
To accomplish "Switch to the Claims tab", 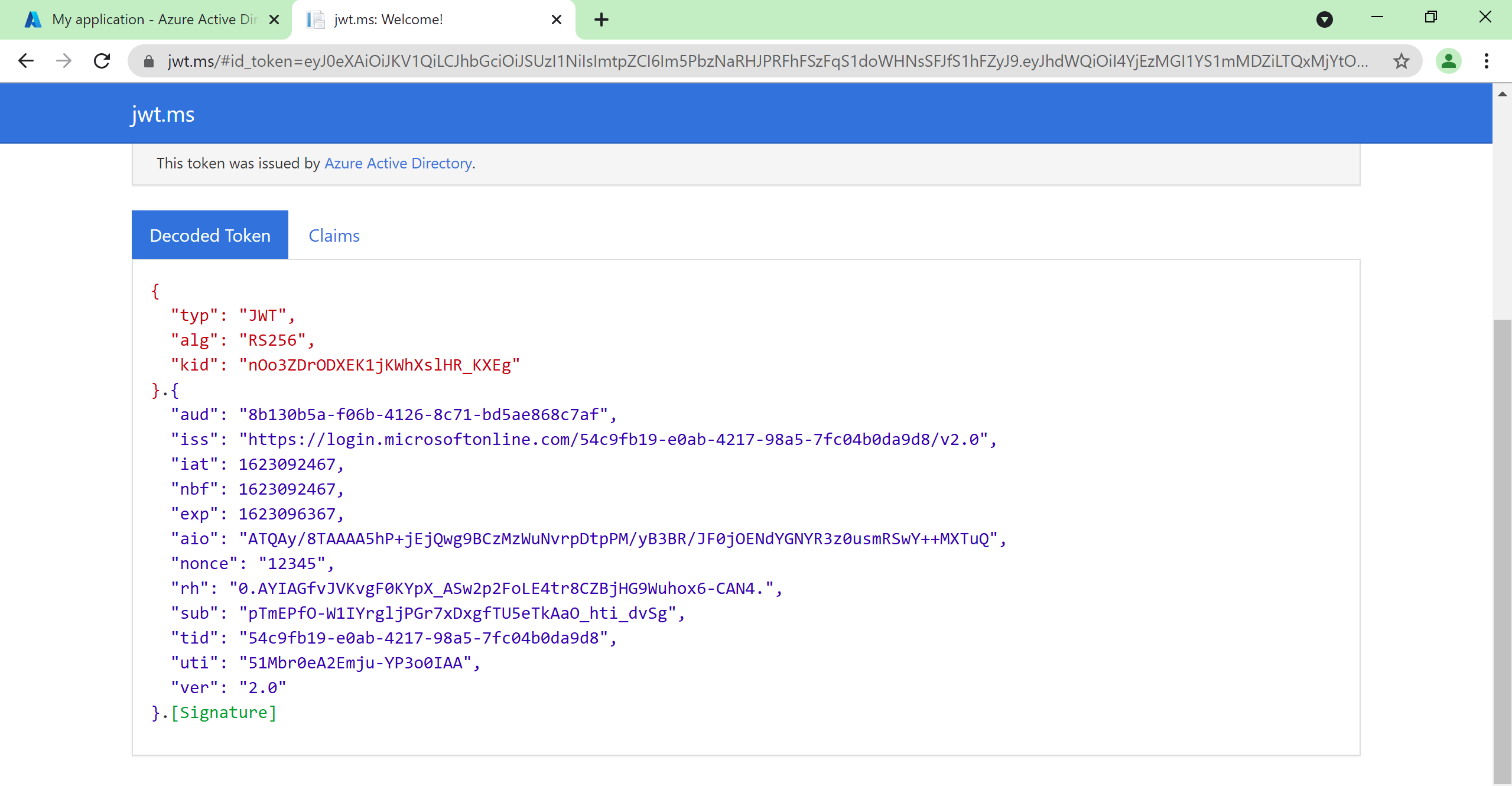I will [334, 235].
